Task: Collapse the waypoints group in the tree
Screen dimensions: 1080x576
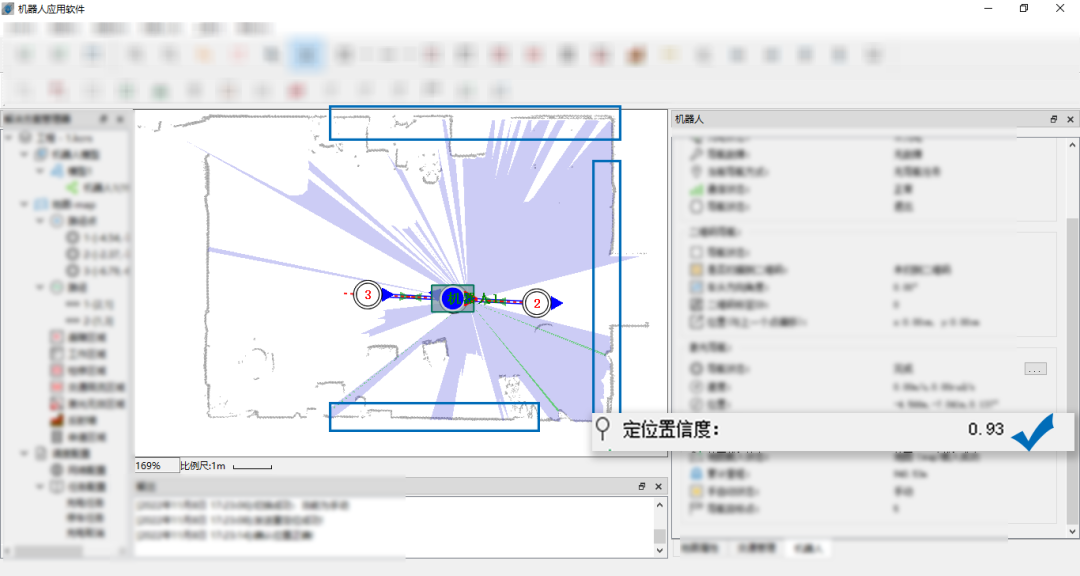Action: click(39, 221)
